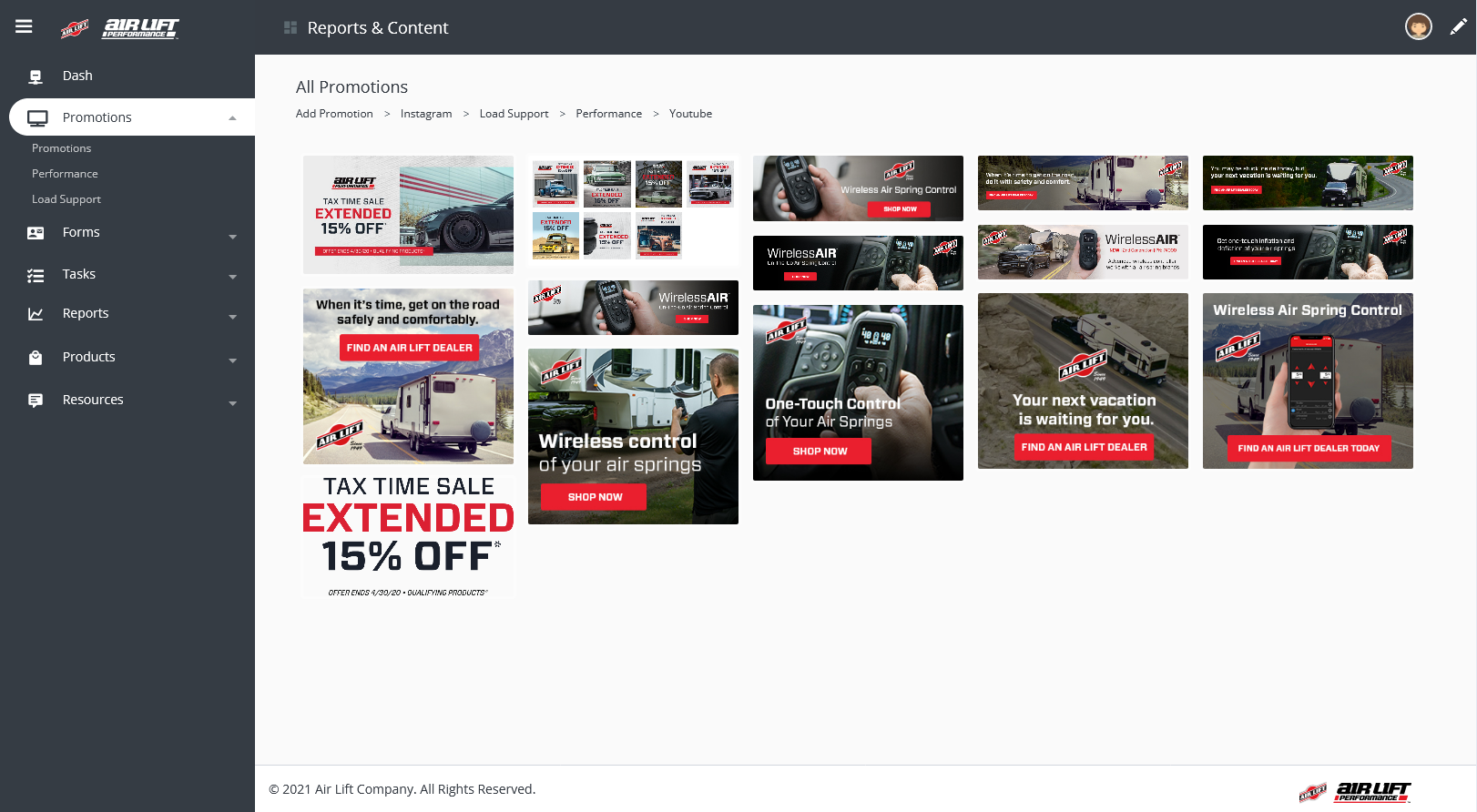
Task: Open 'Wireless control of your air springs' promotion
Action: [x=633, y=436]
